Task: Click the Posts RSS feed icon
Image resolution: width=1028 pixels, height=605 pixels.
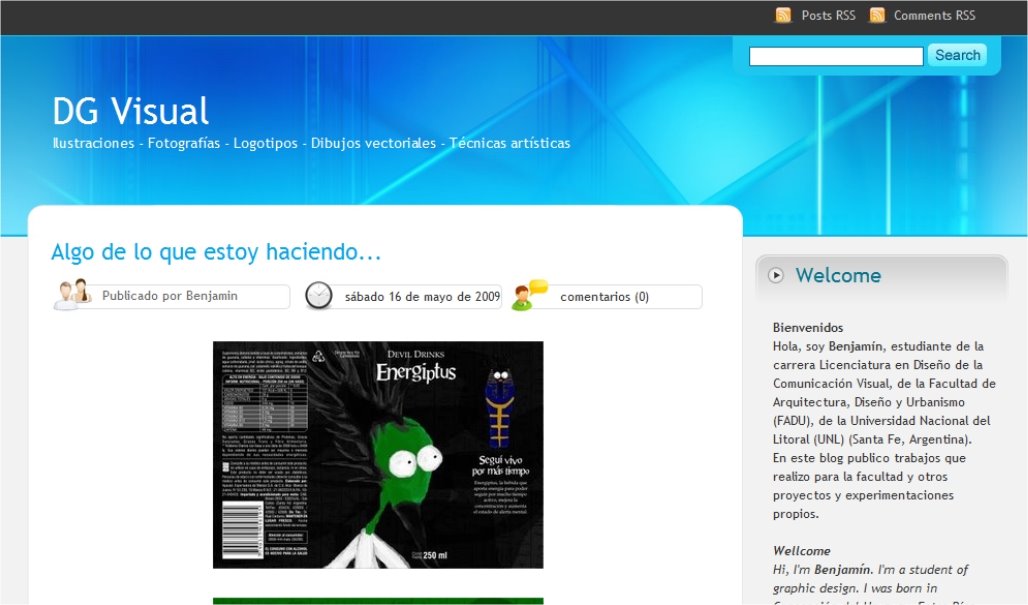Action: (x=784, y=15)
